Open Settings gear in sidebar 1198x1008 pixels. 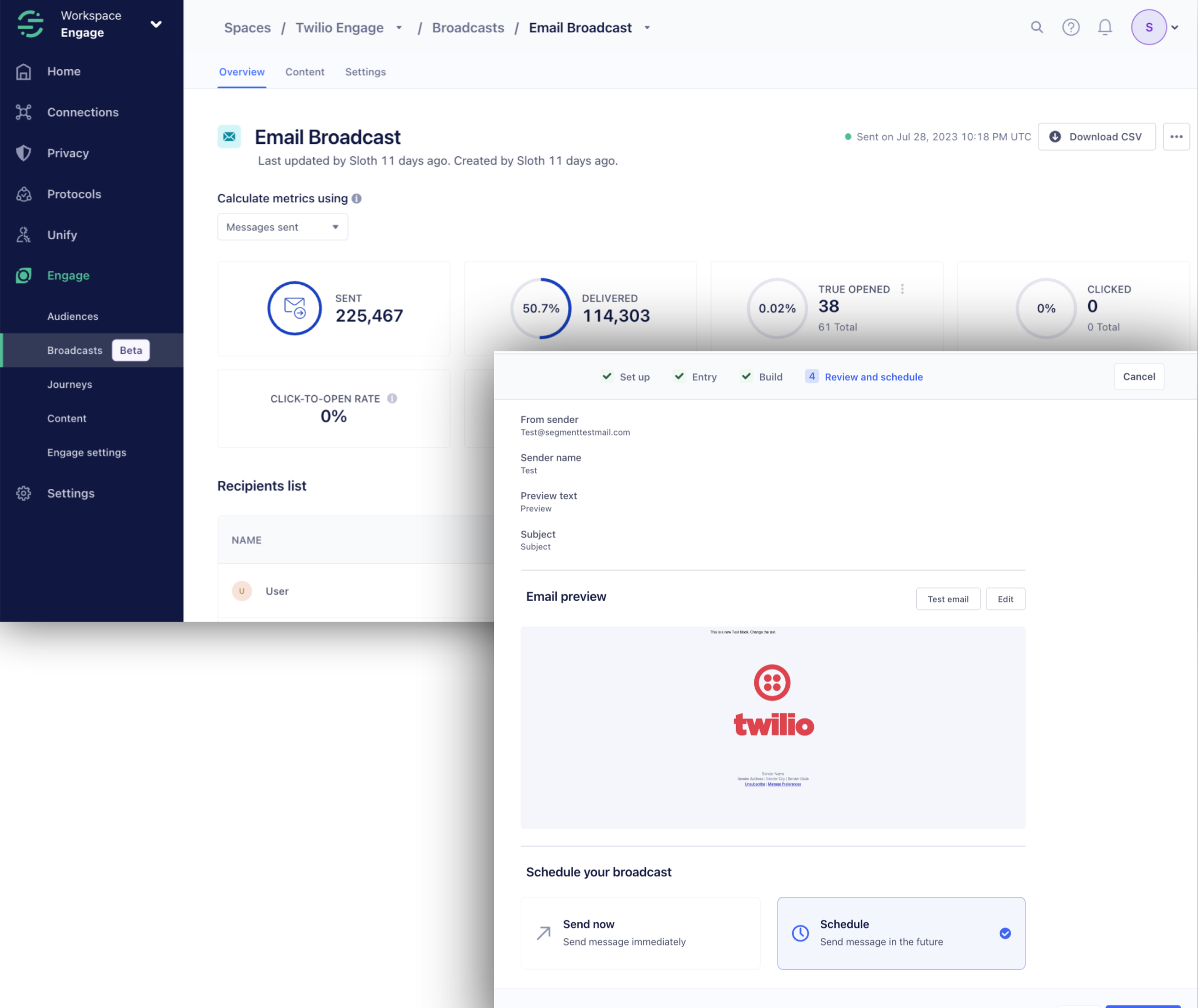click(23, 493)
